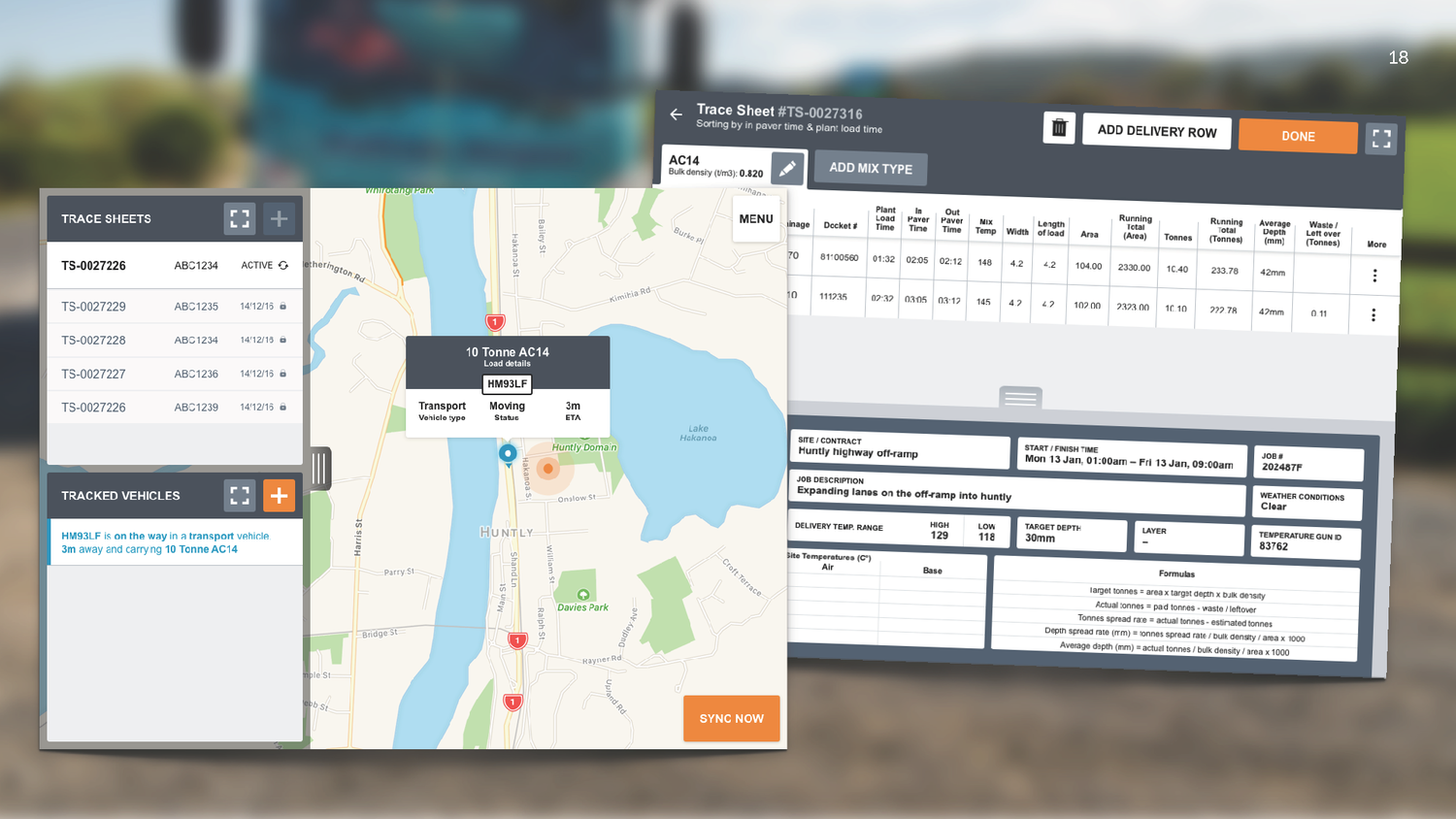The width and height of the screenshot is (1456, 819).
Task: Click the Job Description field
Action: point(1017,492)
